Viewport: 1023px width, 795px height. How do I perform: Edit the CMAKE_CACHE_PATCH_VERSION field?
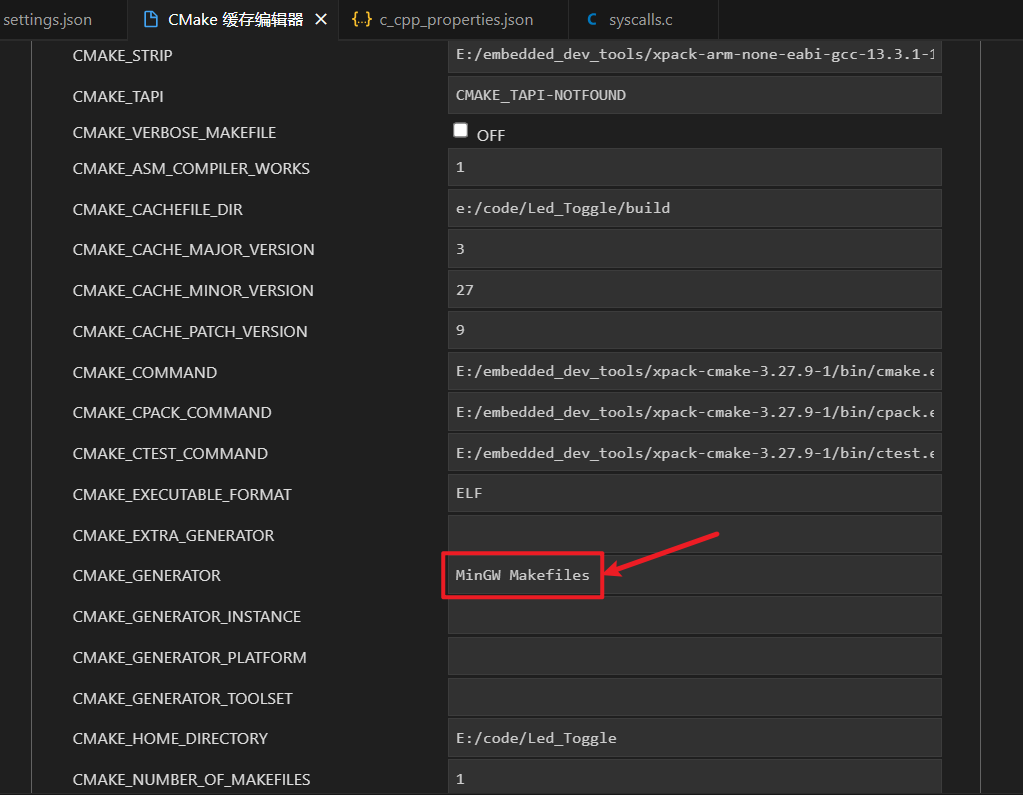point(695,331)
